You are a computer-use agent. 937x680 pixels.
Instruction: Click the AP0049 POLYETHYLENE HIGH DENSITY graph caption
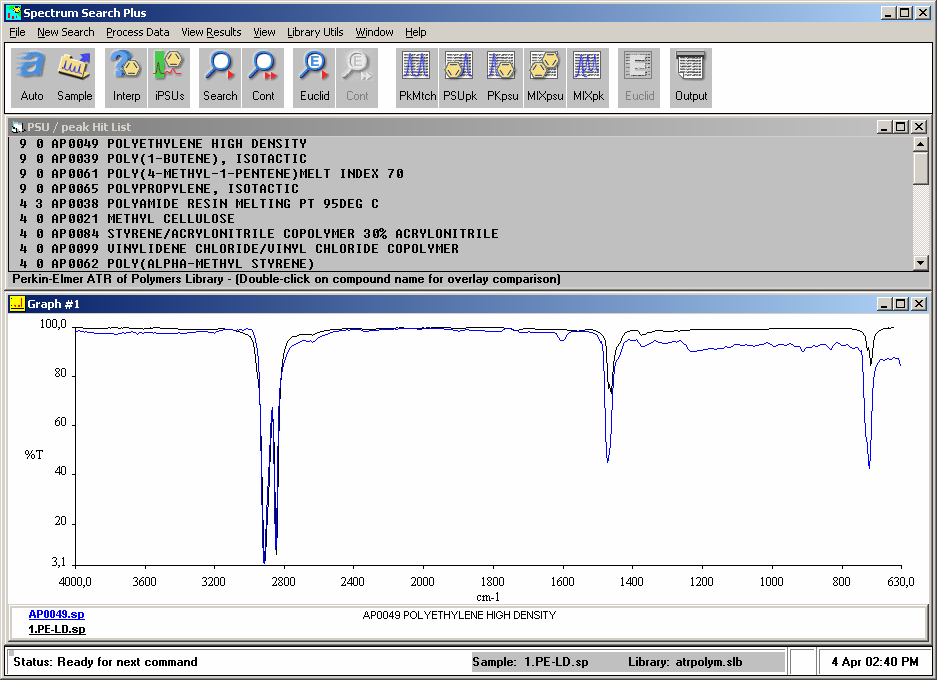(459, 615)
